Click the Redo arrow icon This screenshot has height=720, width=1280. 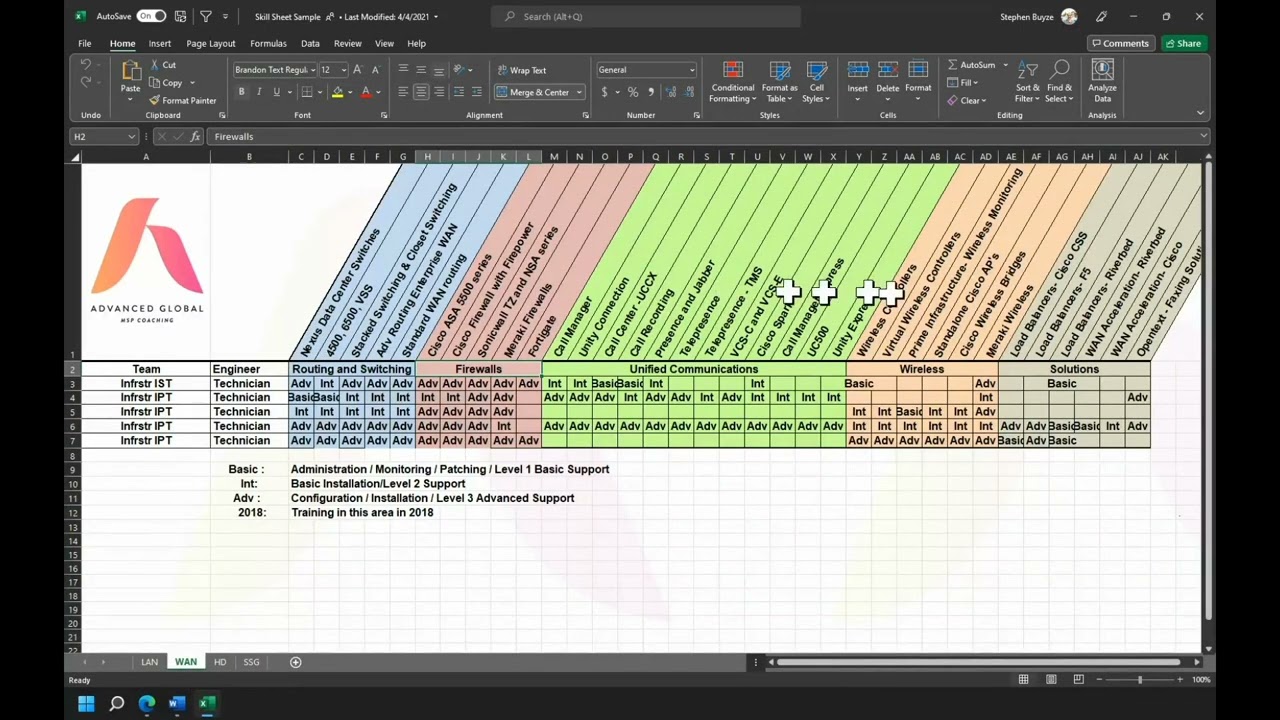point(86,82)
